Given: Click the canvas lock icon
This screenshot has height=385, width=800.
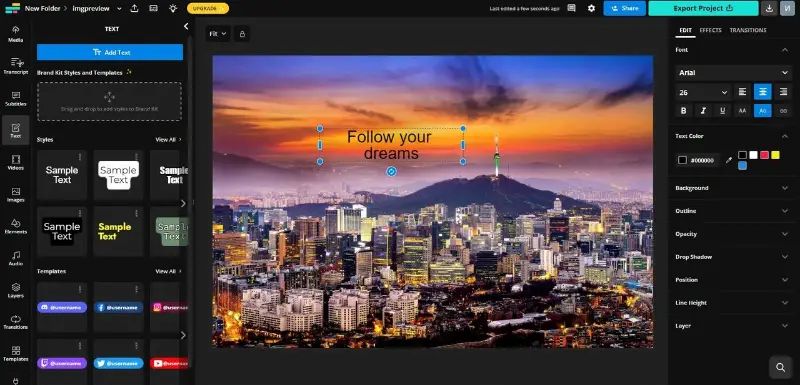Looking at the screenshot, I should (242, 34).
